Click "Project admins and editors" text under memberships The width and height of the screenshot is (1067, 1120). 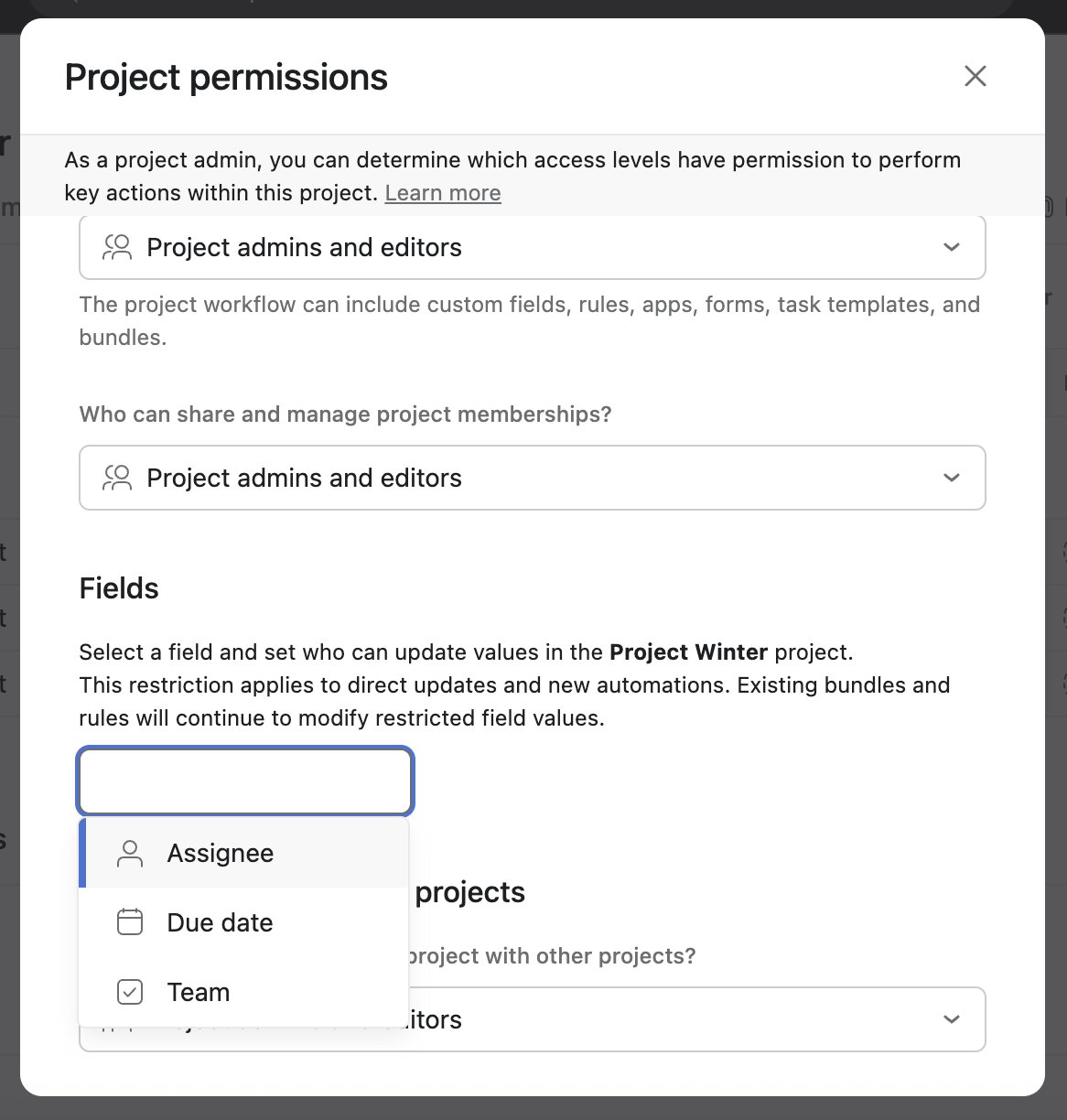[304, 478]
